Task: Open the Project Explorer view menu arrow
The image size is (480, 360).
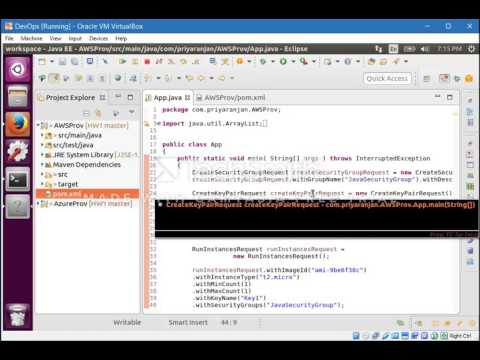Action: (x=132, y=112)
